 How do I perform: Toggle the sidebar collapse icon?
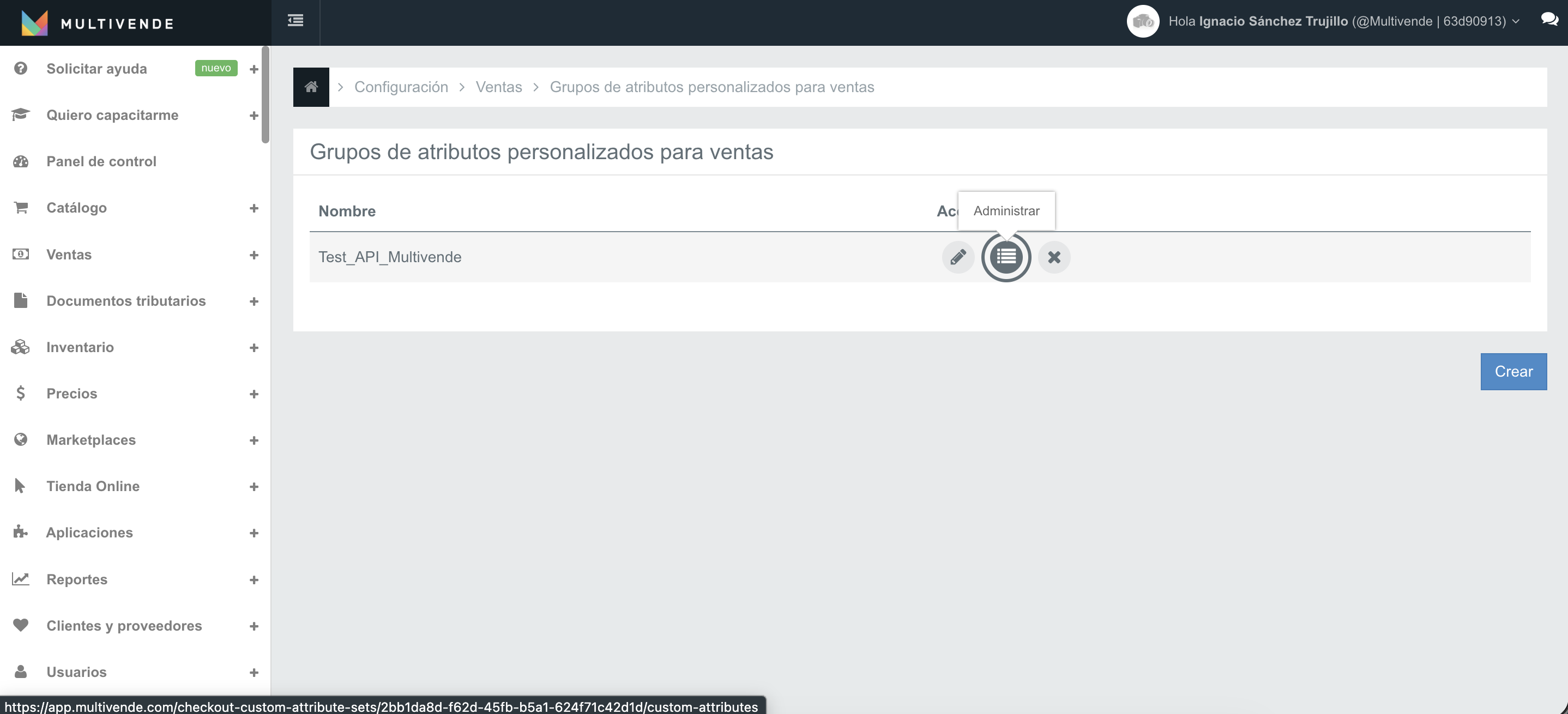tap(295, 21)
